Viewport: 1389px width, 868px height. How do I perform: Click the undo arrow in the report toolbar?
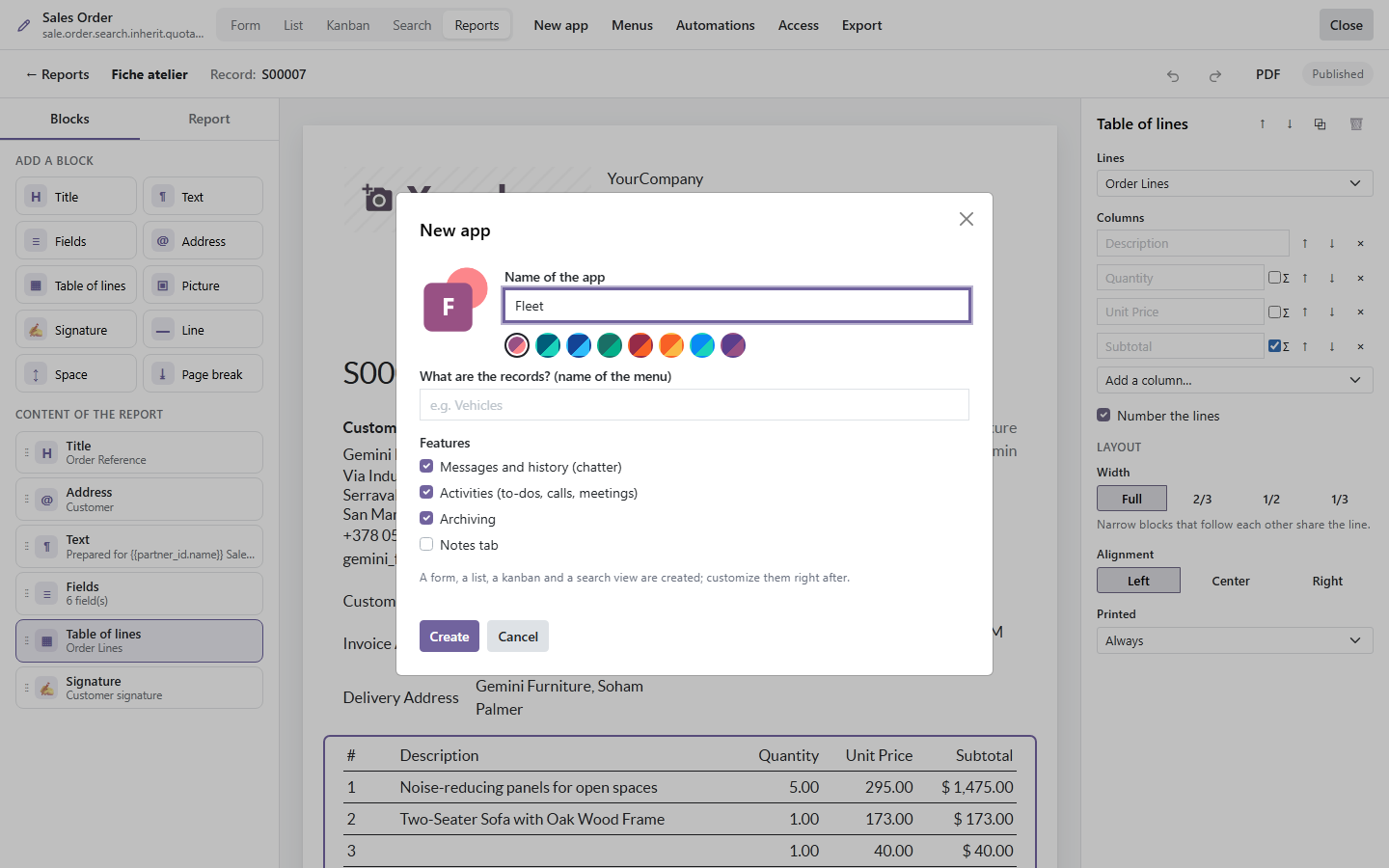click(1173, 75)
